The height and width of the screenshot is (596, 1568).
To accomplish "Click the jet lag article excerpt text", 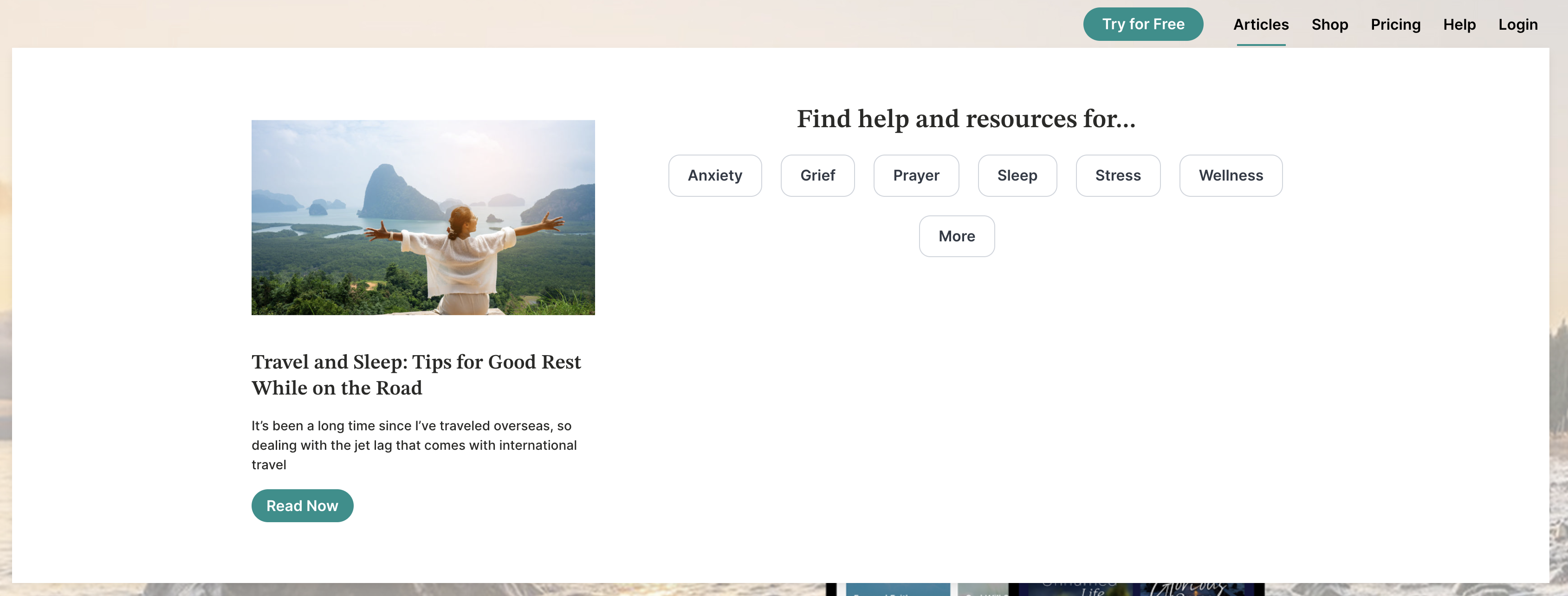I will pyautogui.click(x=414, y=445).
